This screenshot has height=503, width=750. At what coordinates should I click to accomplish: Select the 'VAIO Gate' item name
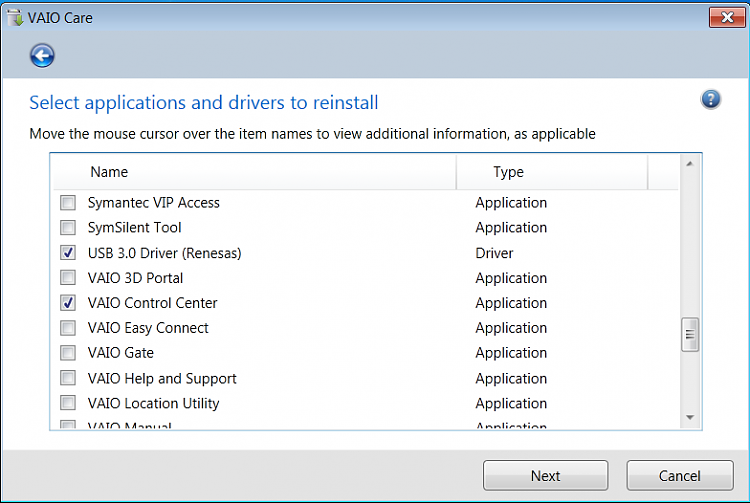pyautogui.click(x=121, y=353)
